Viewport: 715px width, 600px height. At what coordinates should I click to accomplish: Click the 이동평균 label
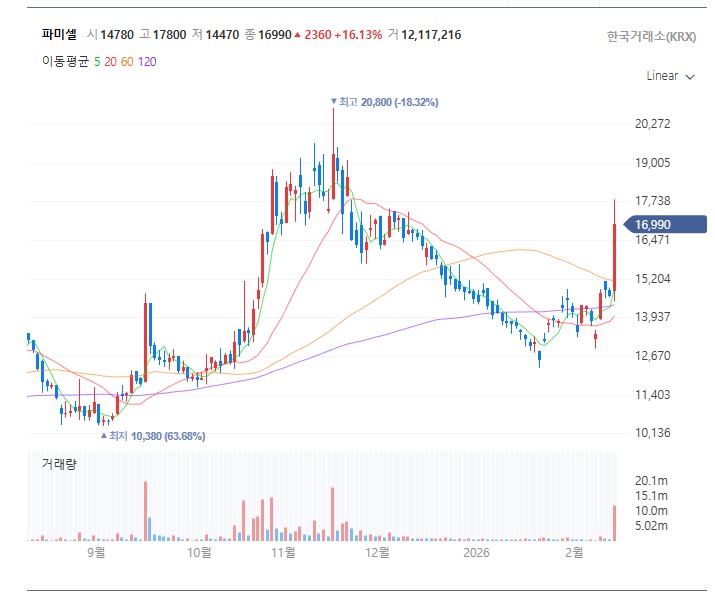click(x=65, y=61)
